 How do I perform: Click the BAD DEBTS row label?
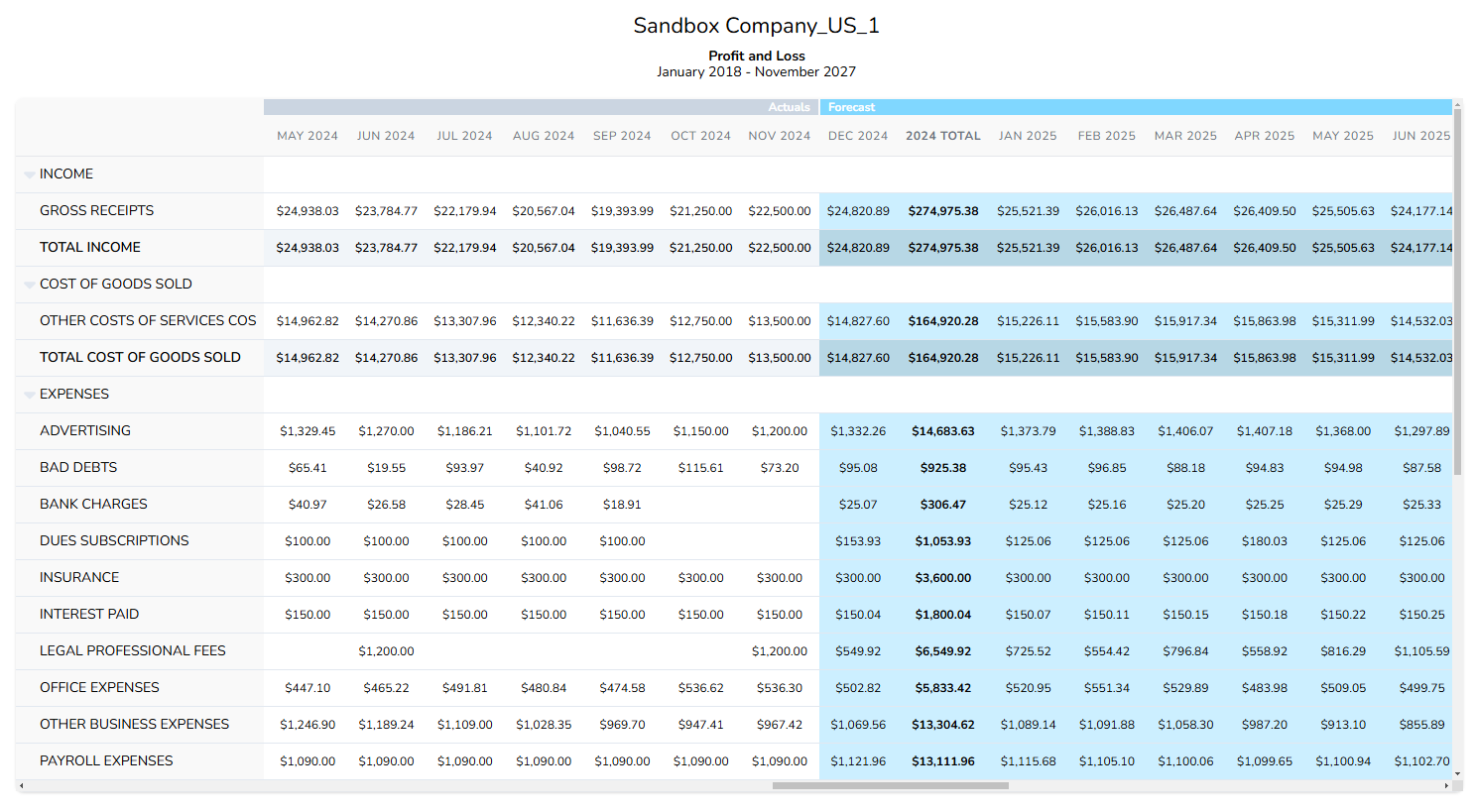tap(78, 468)
